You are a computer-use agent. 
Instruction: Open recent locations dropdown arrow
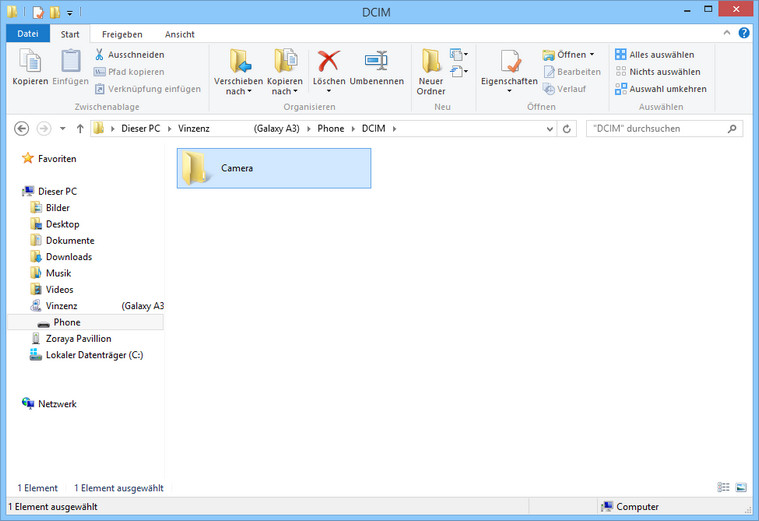point(62,129)
